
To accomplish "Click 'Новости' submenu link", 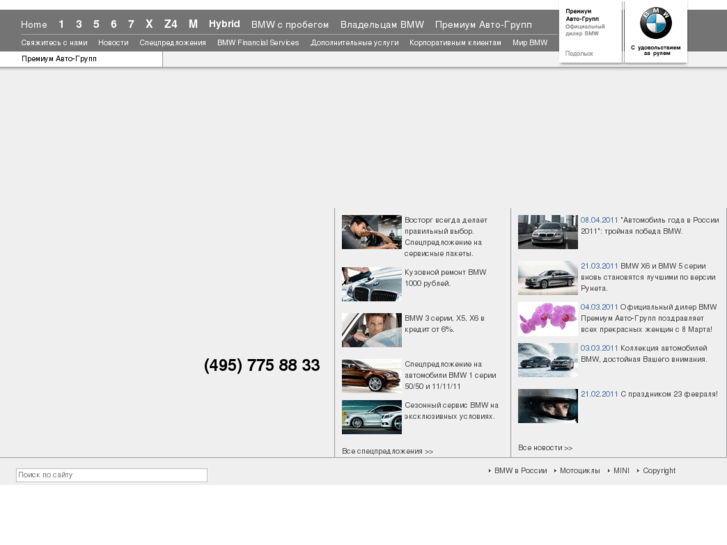I will 113,43.
